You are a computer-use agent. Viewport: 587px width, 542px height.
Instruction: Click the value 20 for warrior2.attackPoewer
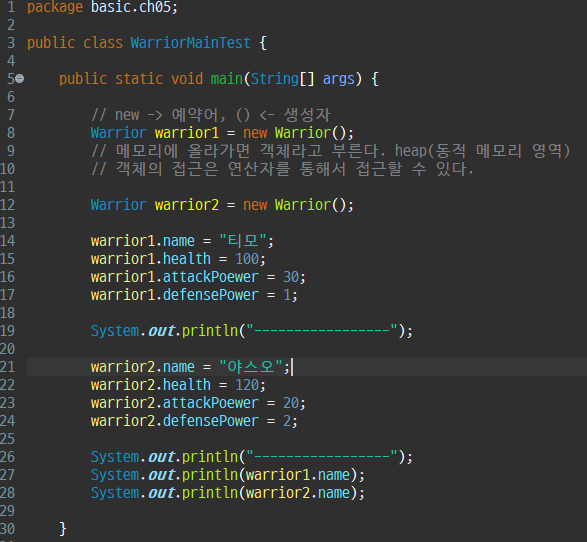point(291,403)
